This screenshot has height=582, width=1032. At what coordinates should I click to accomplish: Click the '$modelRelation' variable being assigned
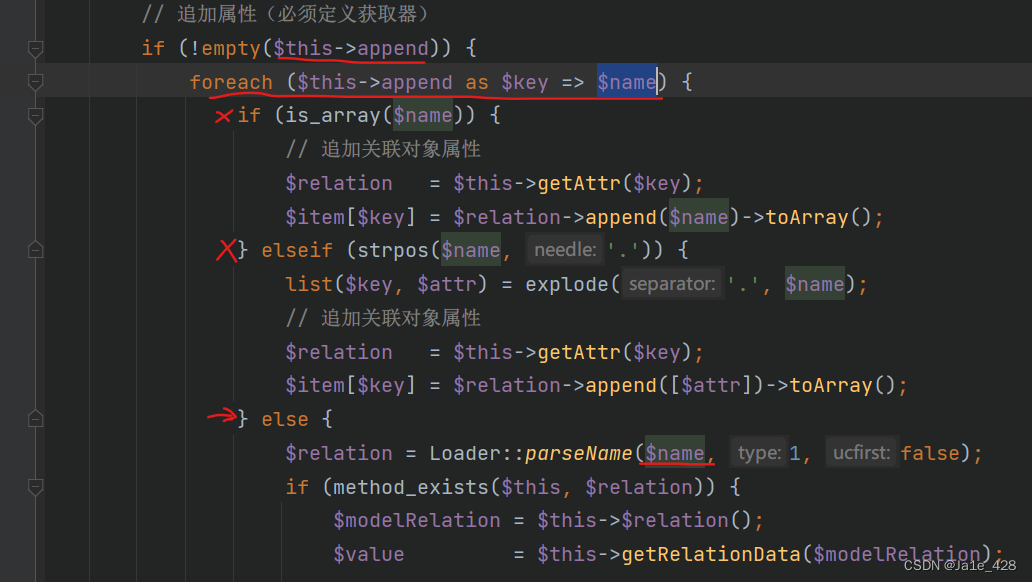click(417, 521)
